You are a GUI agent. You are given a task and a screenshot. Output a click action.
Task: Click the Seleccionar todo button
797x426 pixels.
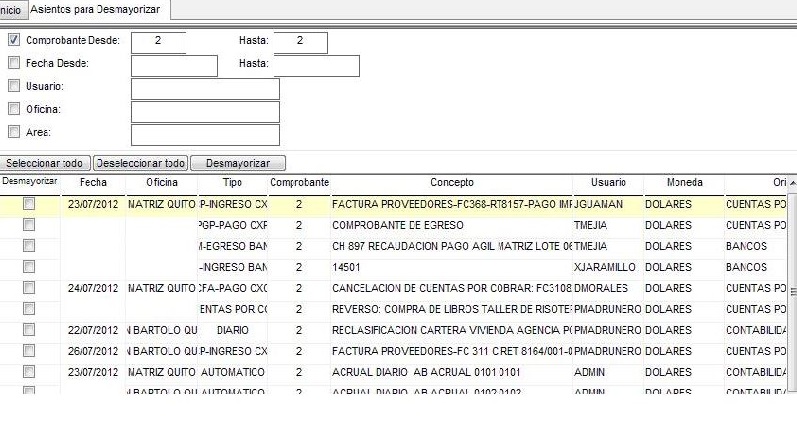click(45, 163)
